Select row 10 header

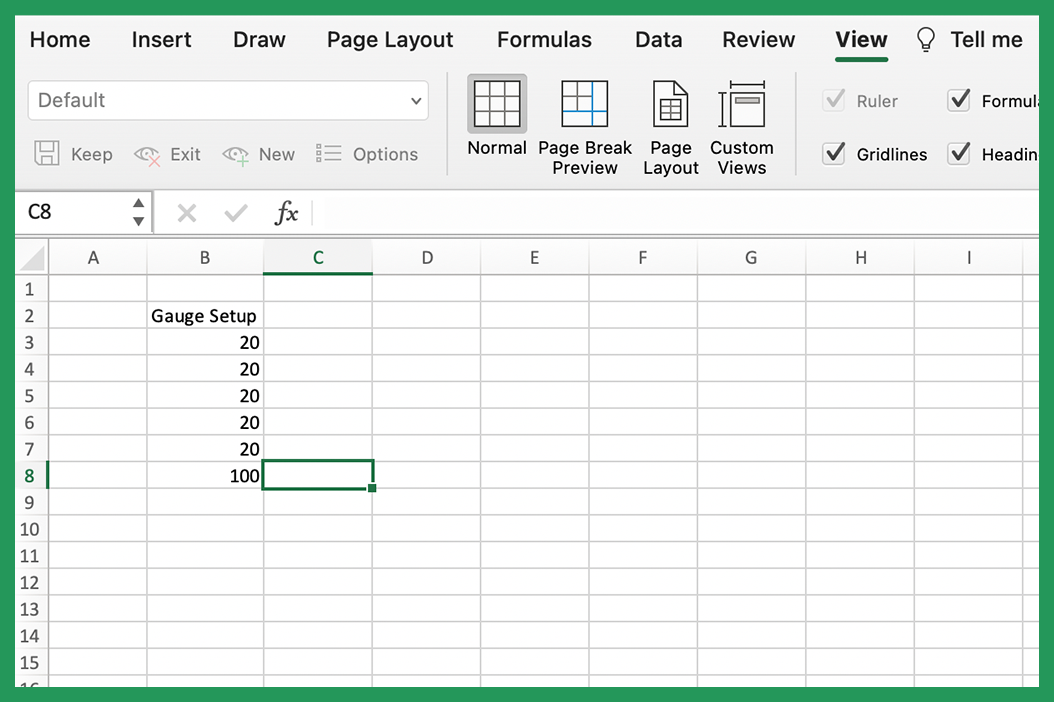tap(30, 529)
